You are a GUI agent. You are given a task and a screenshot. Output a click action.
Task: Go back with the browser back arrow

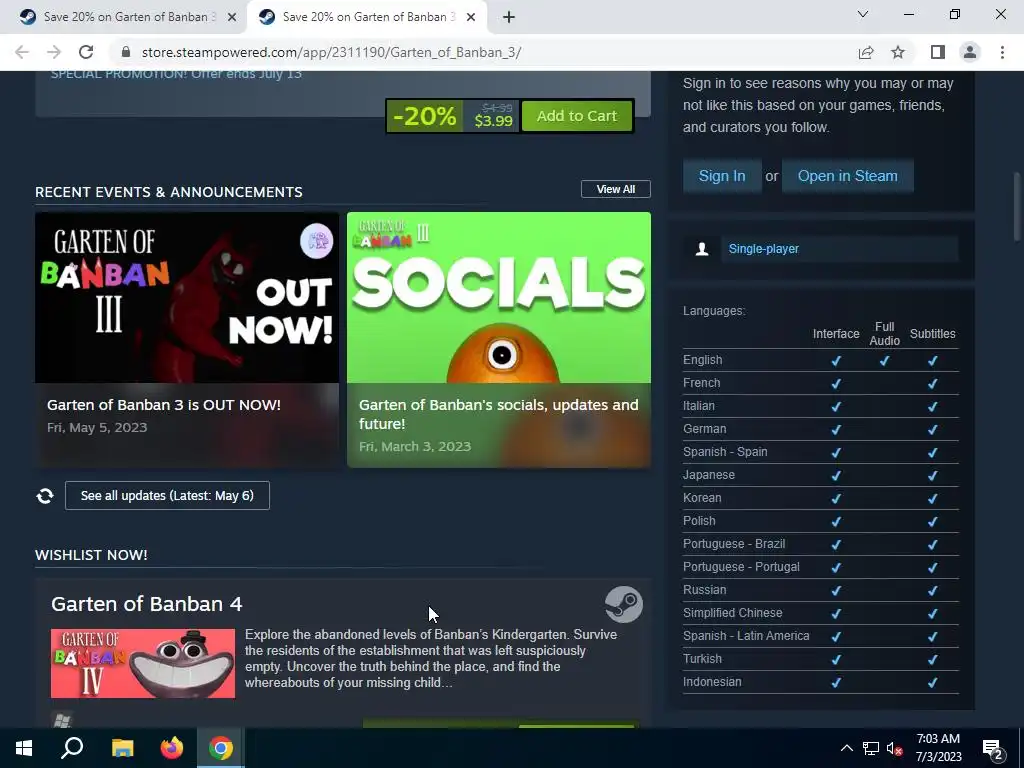[22, 52]
